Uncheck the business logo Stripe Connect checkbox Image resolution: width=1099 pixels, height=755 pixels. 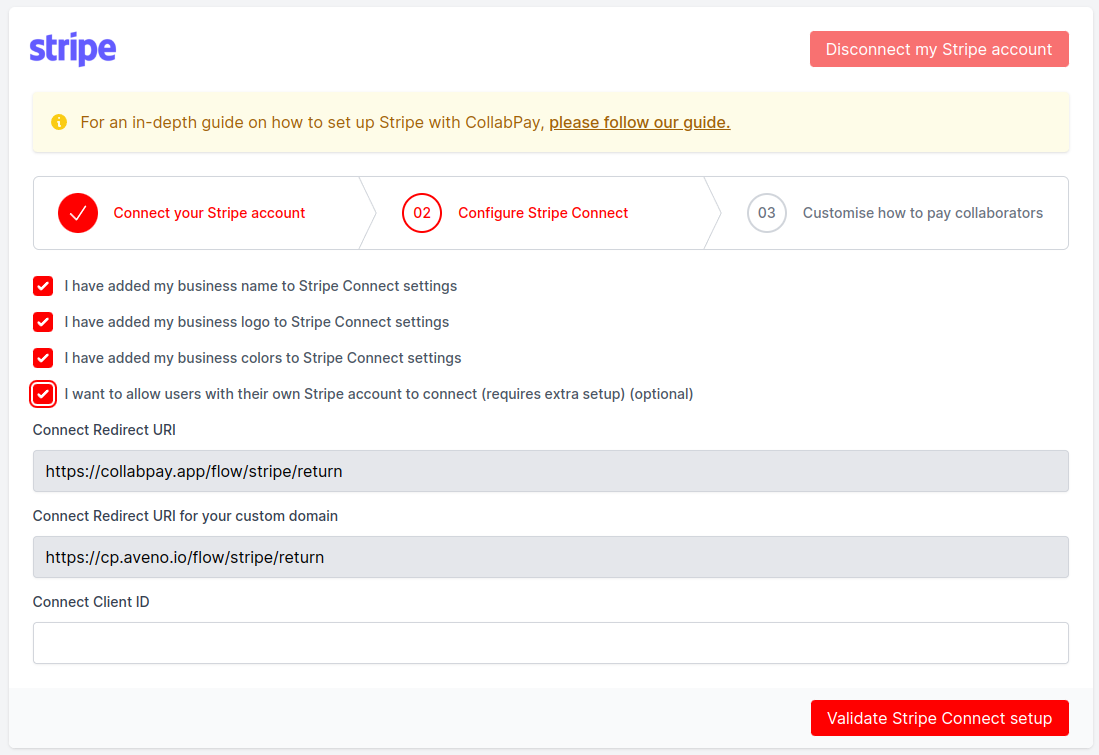(x=43, y=322)
